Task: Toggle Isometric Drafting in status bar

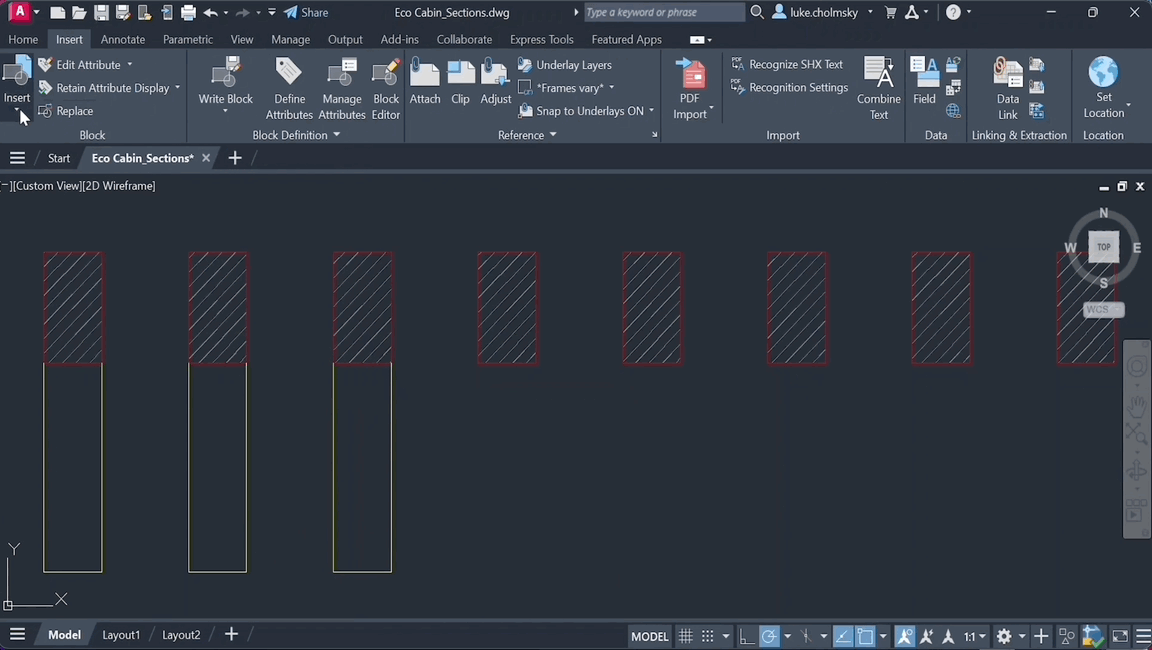Action: 806,636
